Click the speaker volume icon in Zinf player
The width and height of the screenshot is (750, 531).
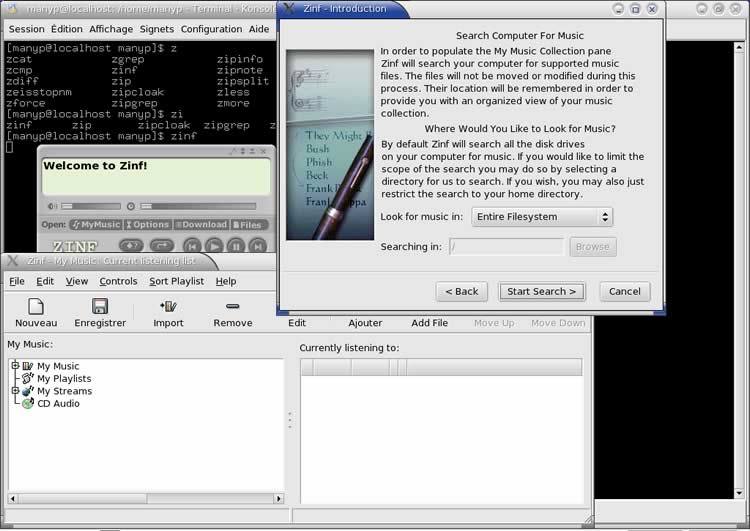pos(52,206)
